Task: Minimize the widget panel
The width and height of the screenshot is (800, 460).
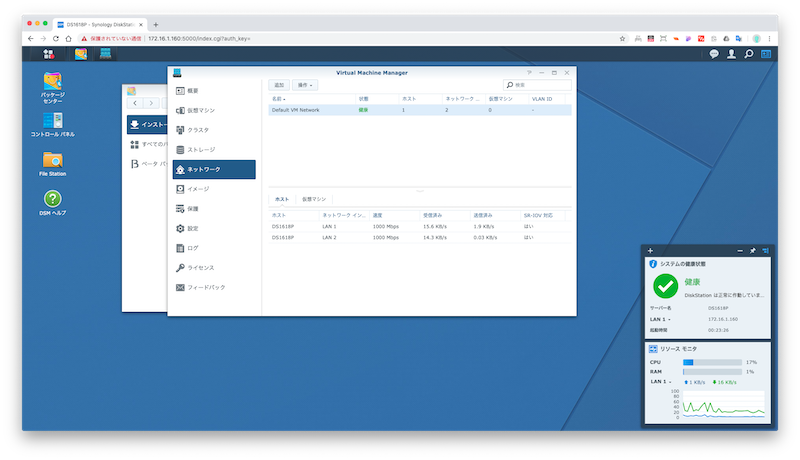Action: point(740,250)
